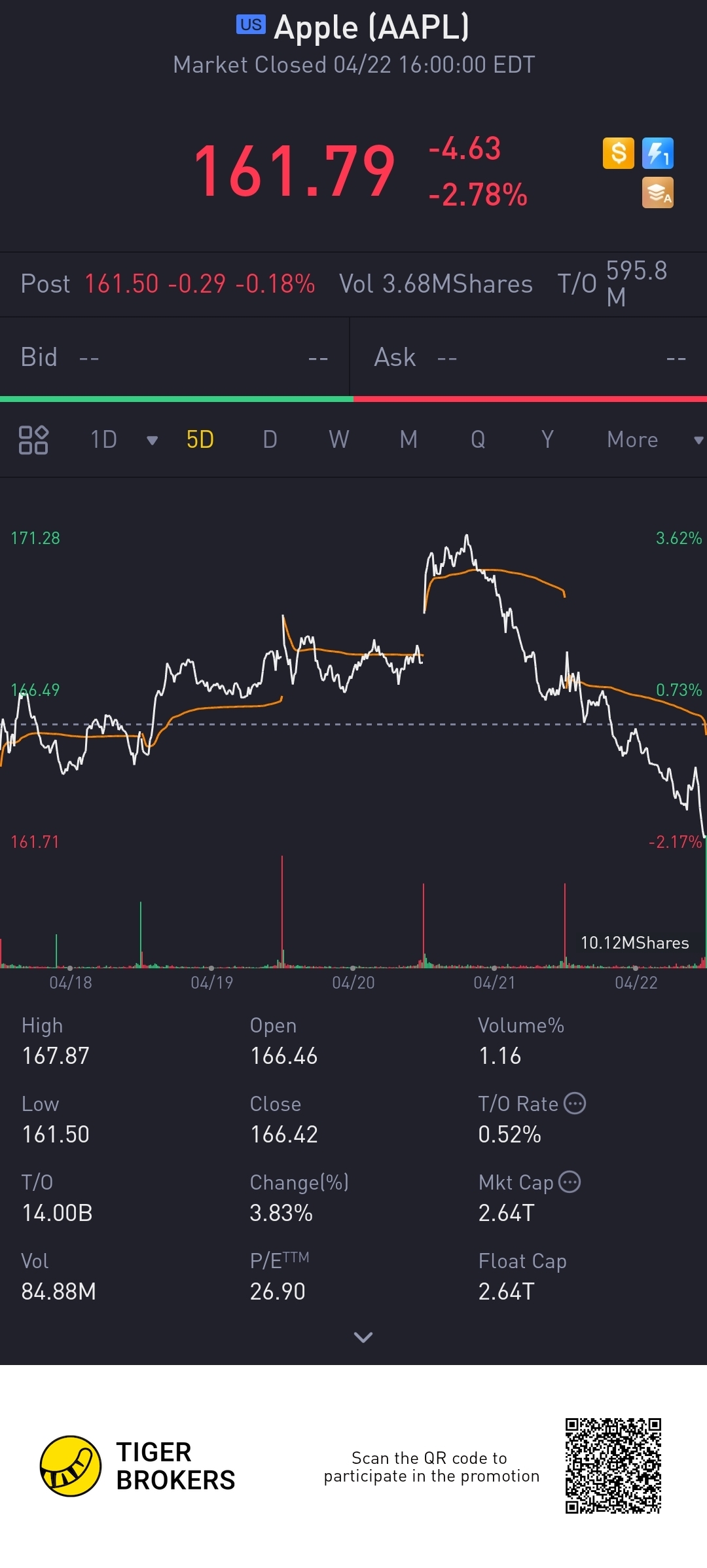Viewport: 707px width, 1568px height.
Task: Tap Scan the QR code promotion text
Action: [x=431, y=1467]
